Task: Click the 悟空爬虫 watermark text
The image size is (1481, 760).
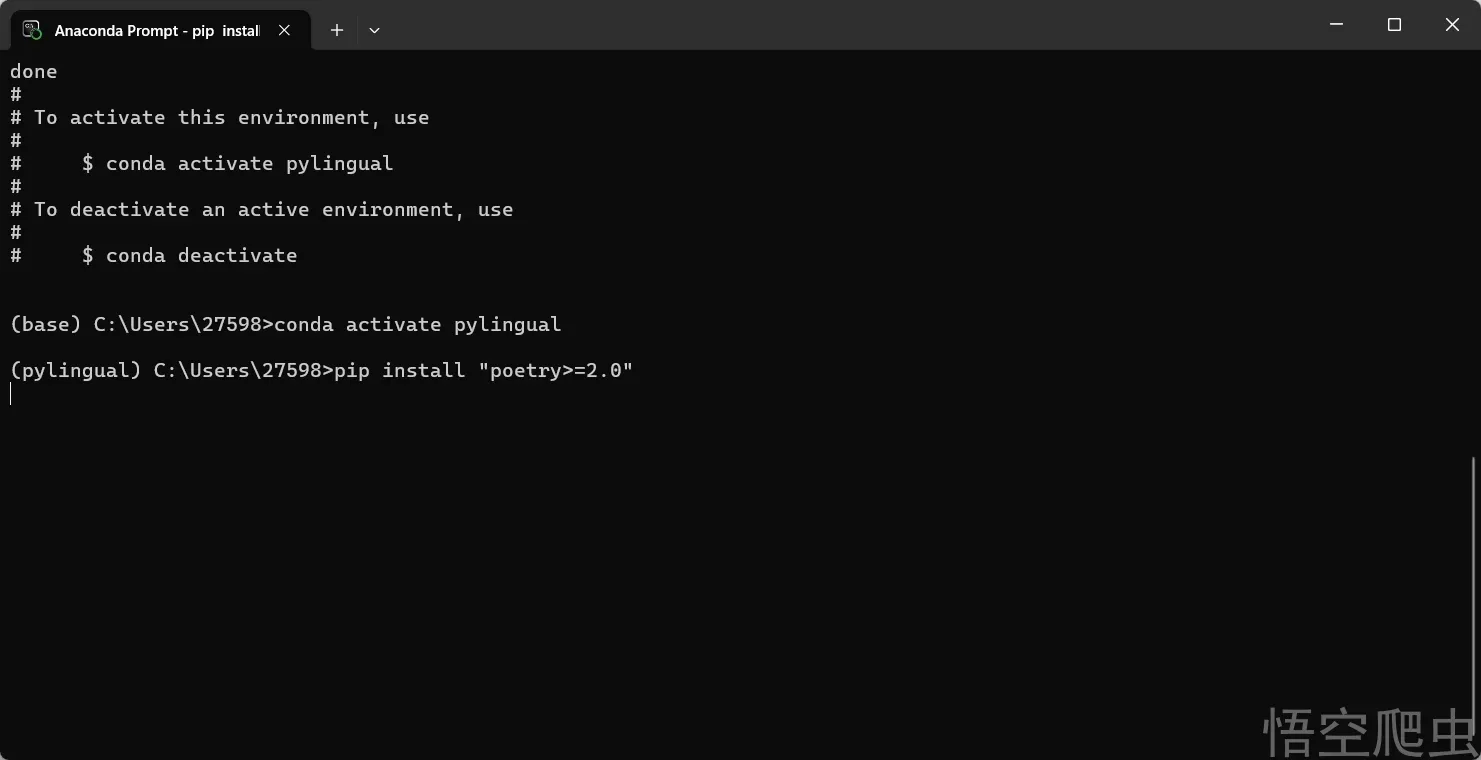Action: tap(1370, 731)
